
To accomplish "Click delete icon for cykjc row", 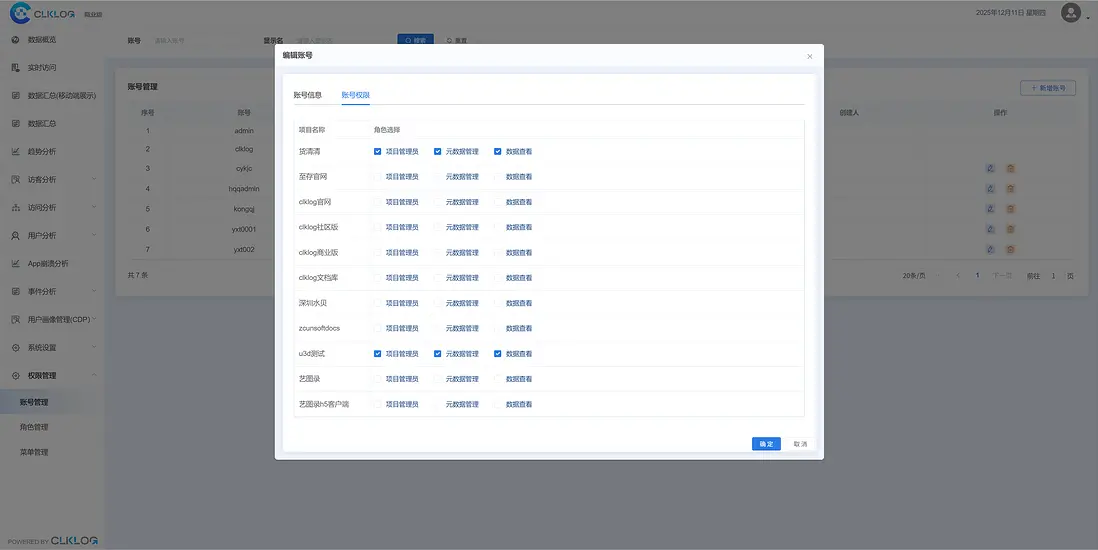I will pos(1010,168).
